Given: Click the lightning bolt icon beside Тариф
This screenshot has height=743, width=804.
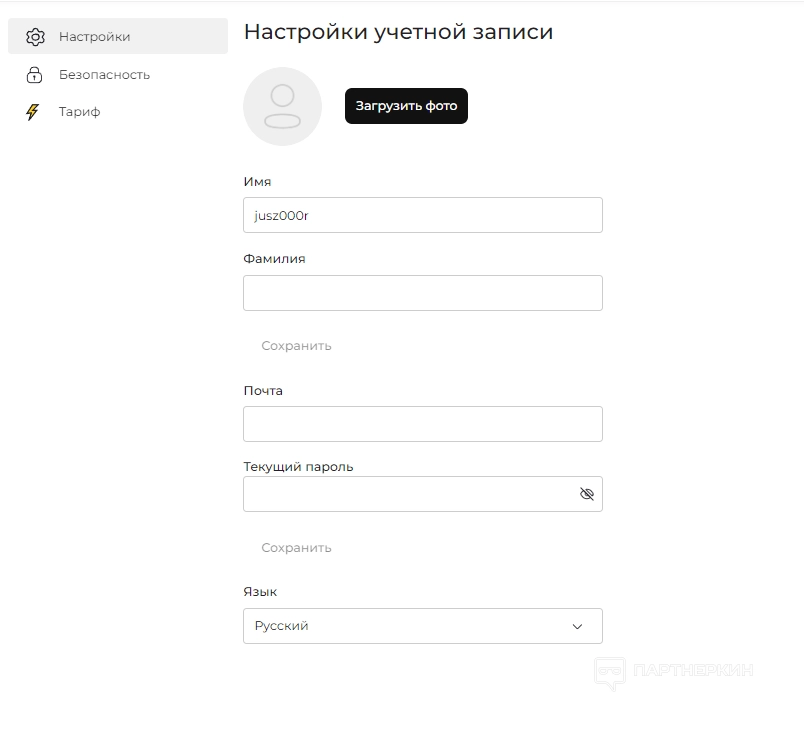Looking at the screenshot, I should pyautogui.click(x=33, y=112).
